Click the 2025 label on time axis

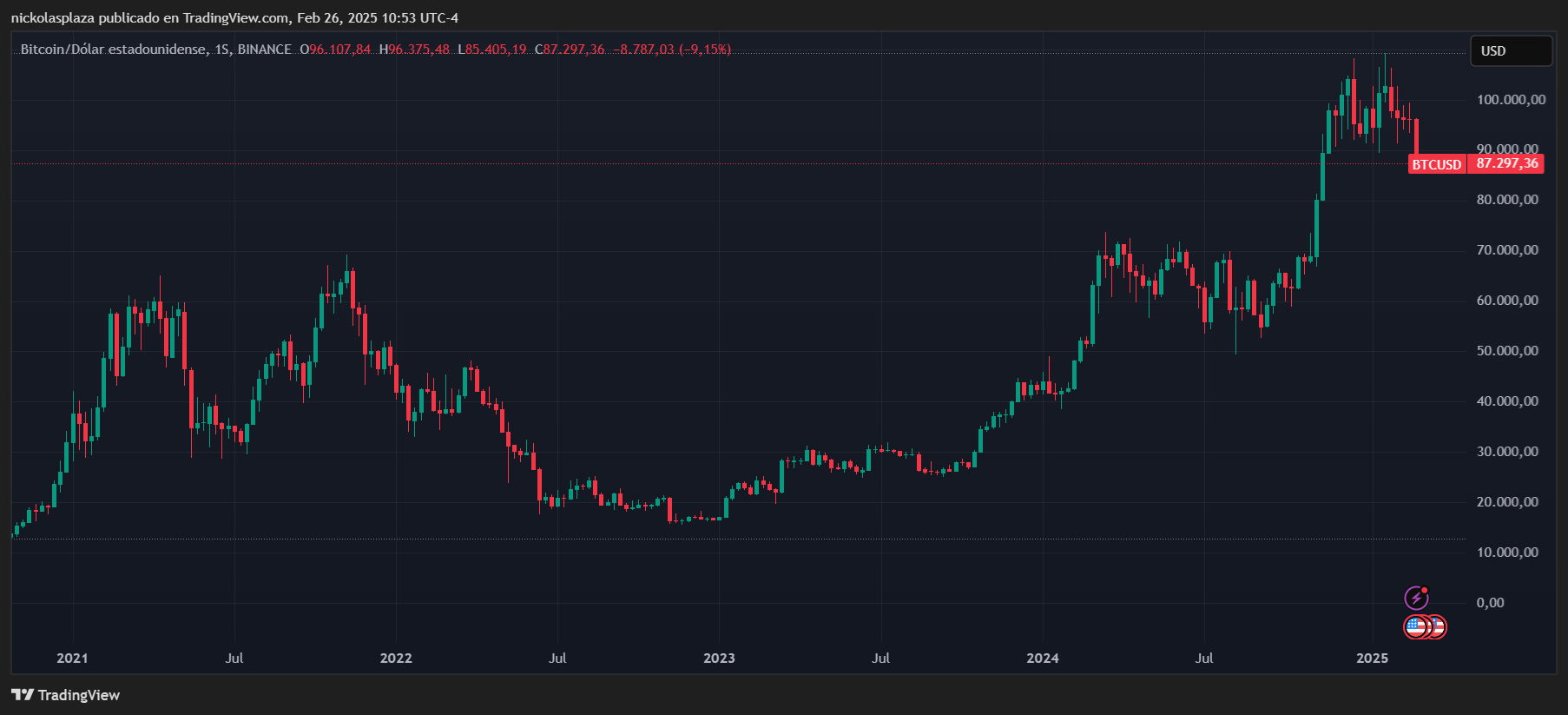coord(1373,658)
